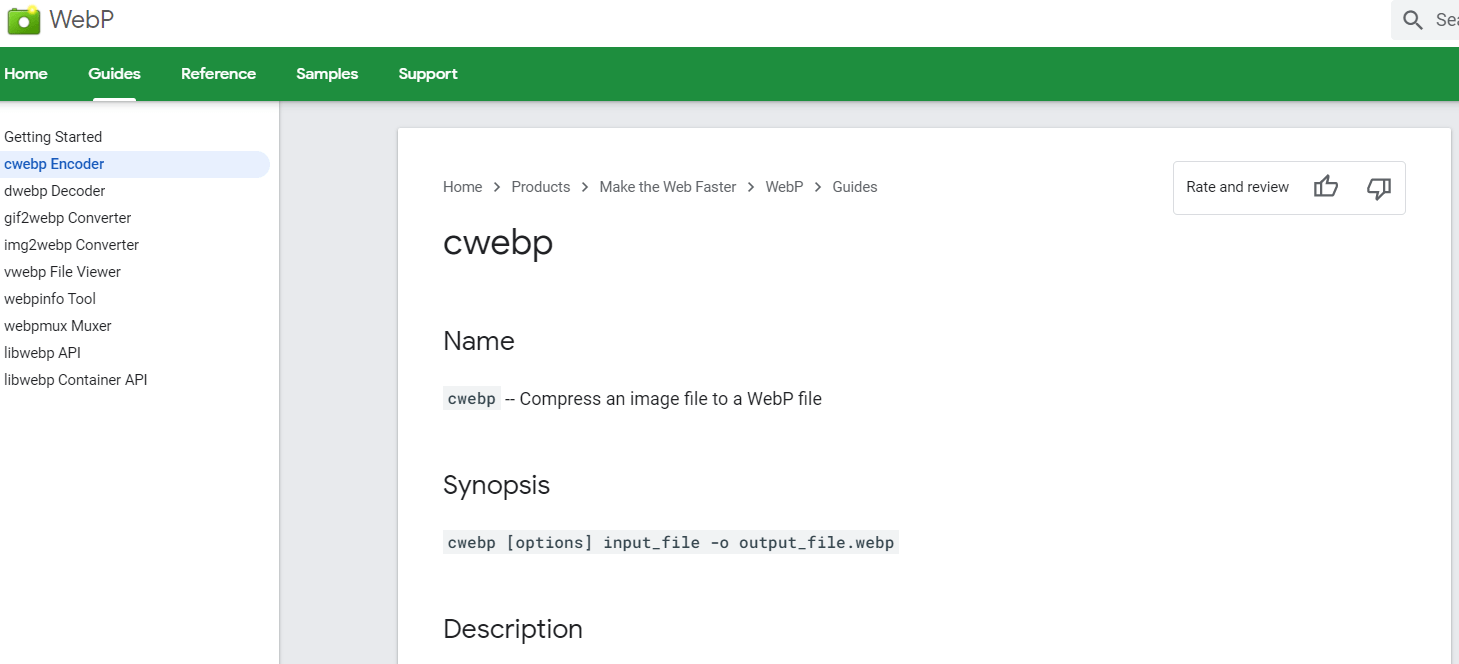Switch to the Reference tab
This screenshot has height=664, width=1459.
tap(218, 74)
